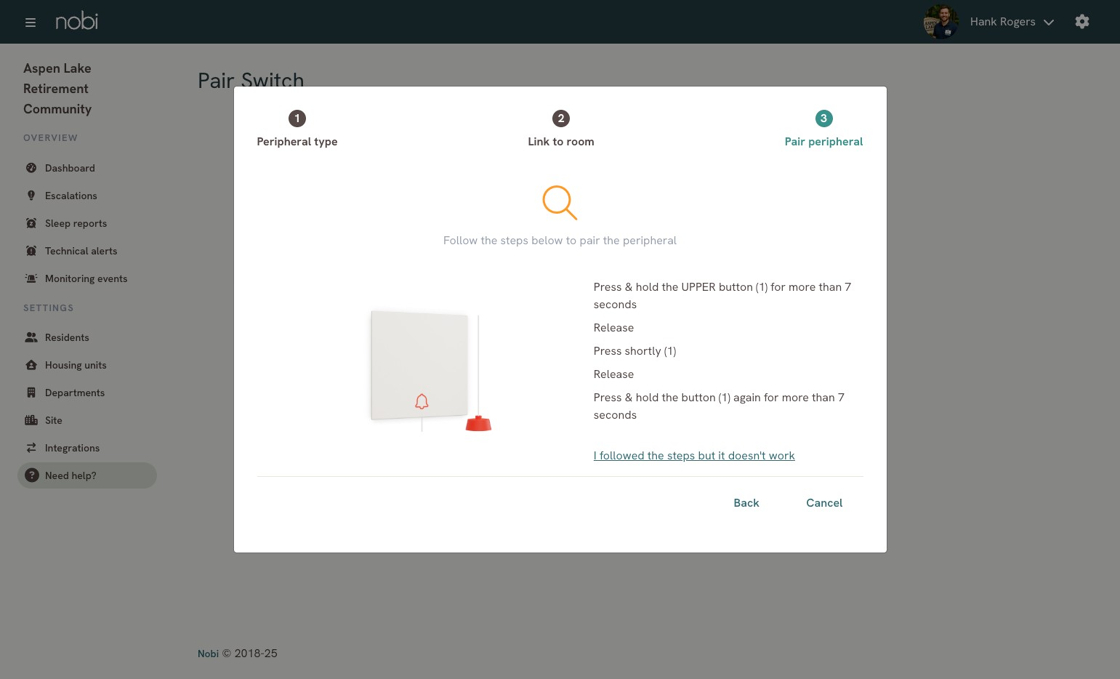This screenshot has width=1120, height=679.
Task: Open the hamburger menu icon
Action: pos(30,22)
